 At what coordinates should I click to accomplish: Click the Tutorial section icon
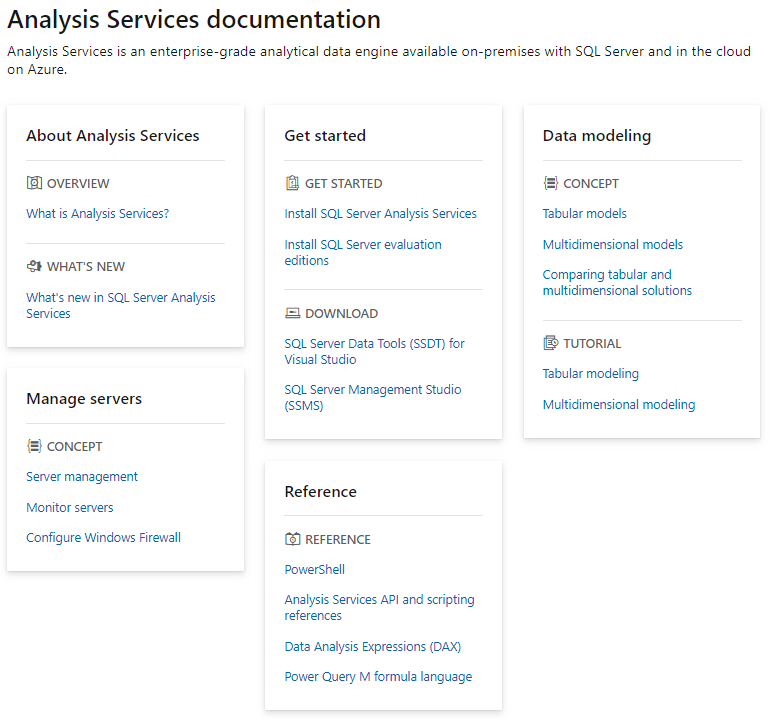click(550, 343)
